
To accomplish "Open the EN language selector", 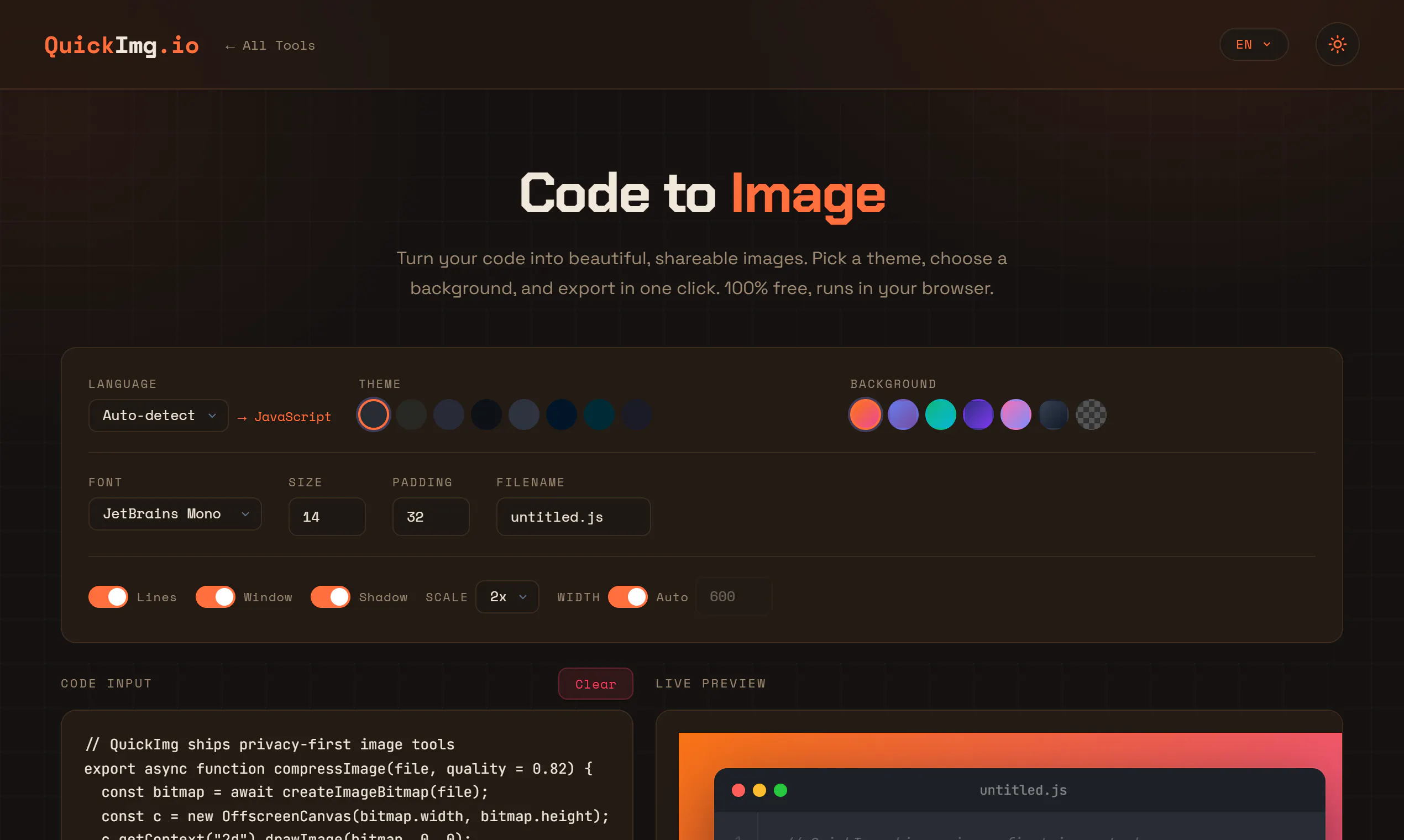I will (x=1254, y=44).
